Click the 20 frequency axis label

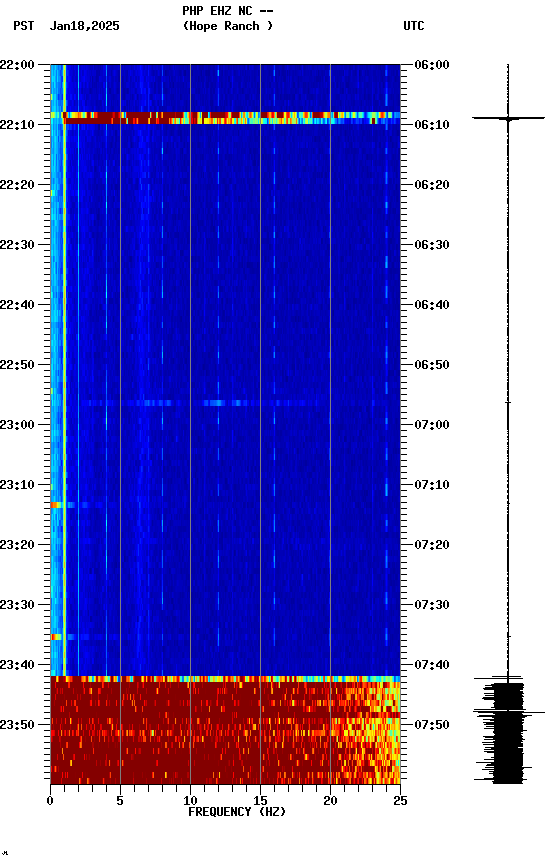330,801
